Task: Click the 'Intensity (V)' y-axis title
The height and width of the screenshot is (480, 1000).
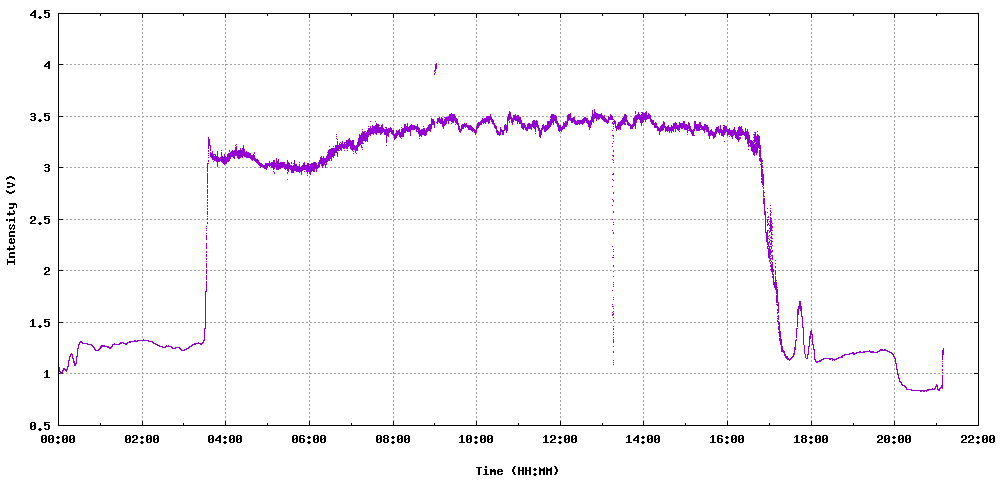Action: tap(11, 219)
